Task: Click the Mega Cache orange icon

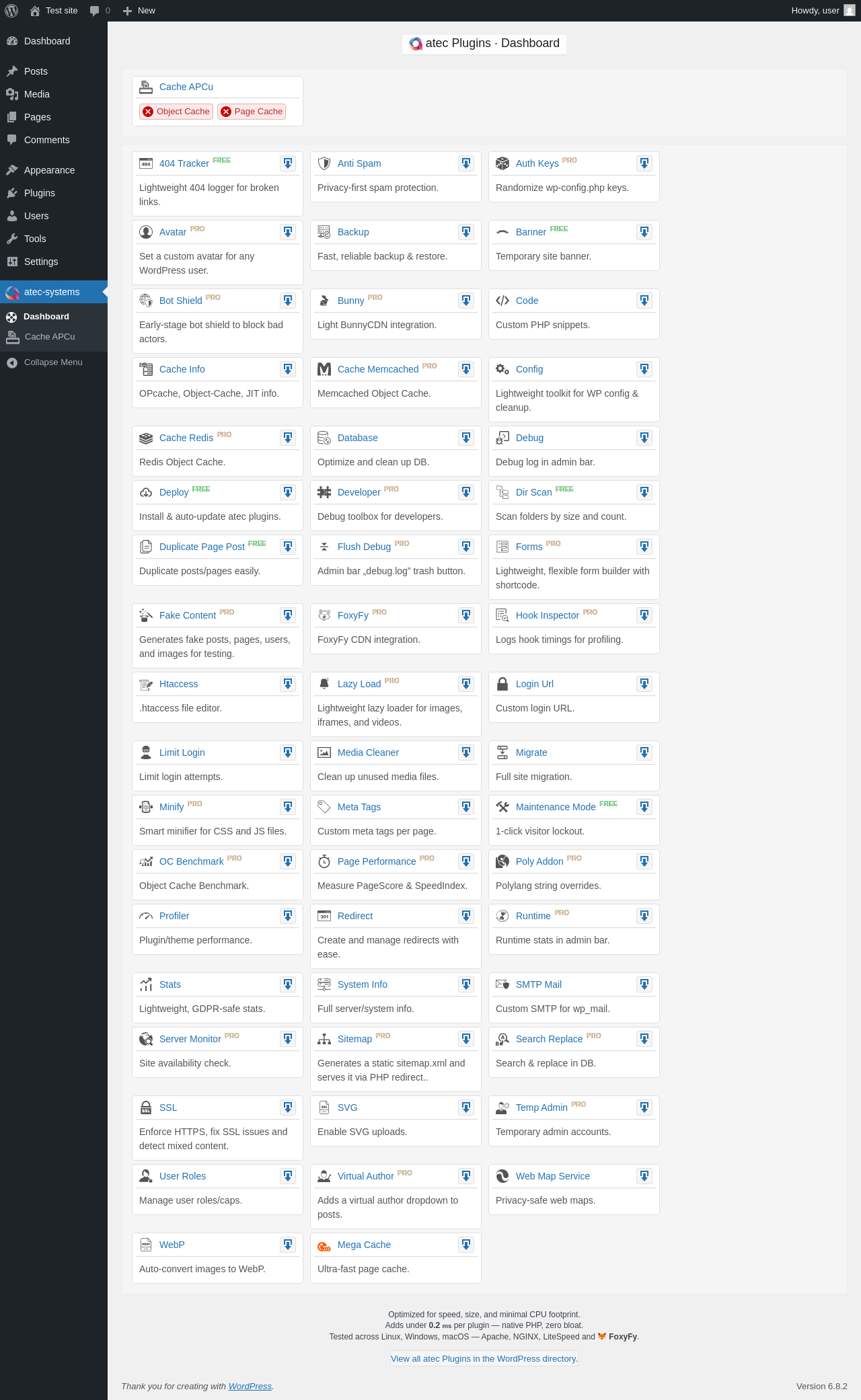Action: (324, 1245)
